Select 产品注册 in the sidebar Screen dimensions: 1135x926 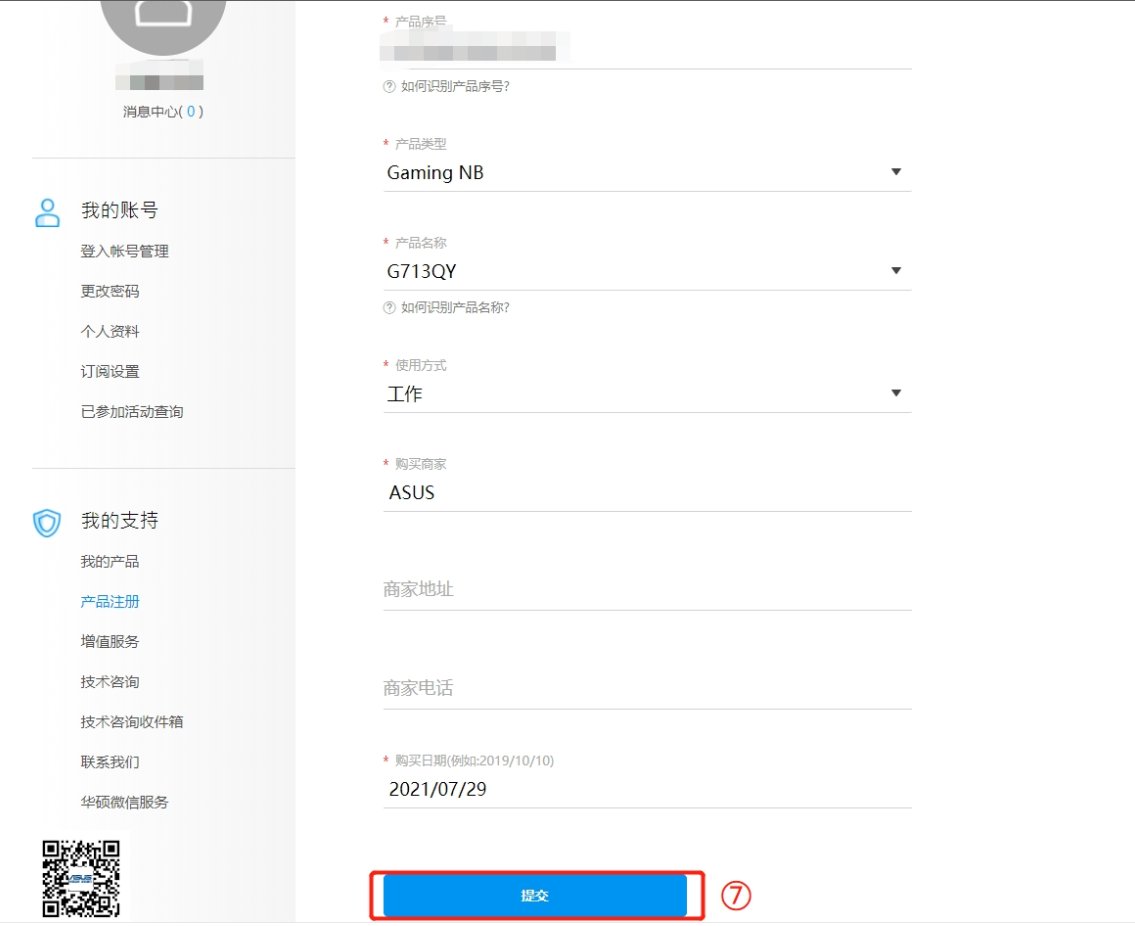(x=110, y=601)
